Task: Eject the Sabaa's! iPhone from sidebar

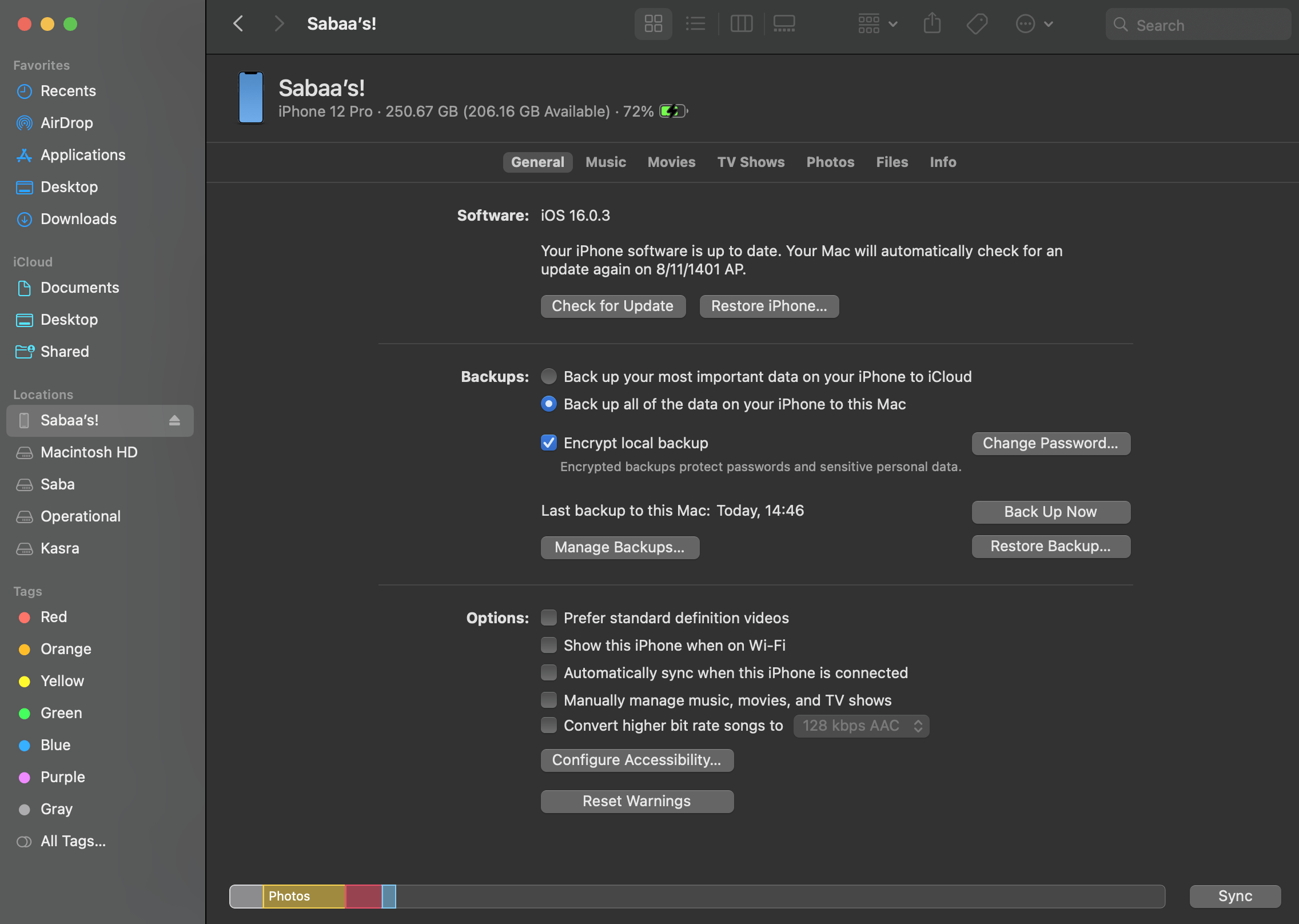Action: coord(174,421)
